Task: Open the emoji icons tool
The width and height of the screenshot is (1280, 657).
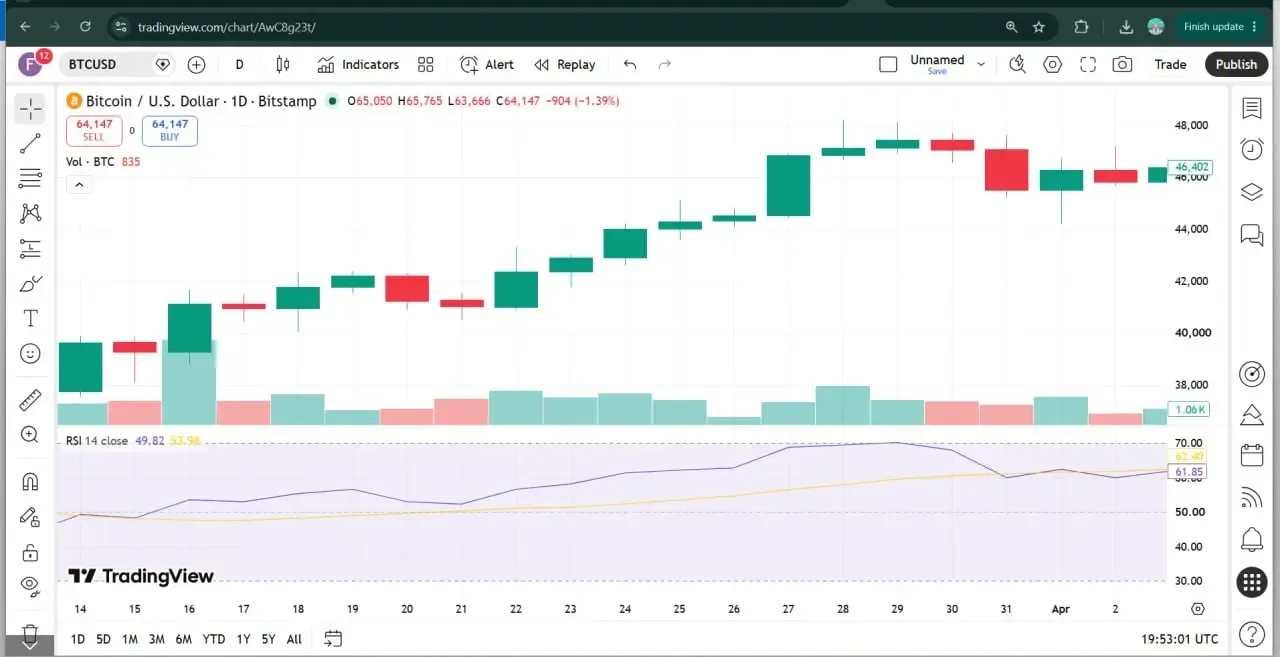Action: pos(30,353)
